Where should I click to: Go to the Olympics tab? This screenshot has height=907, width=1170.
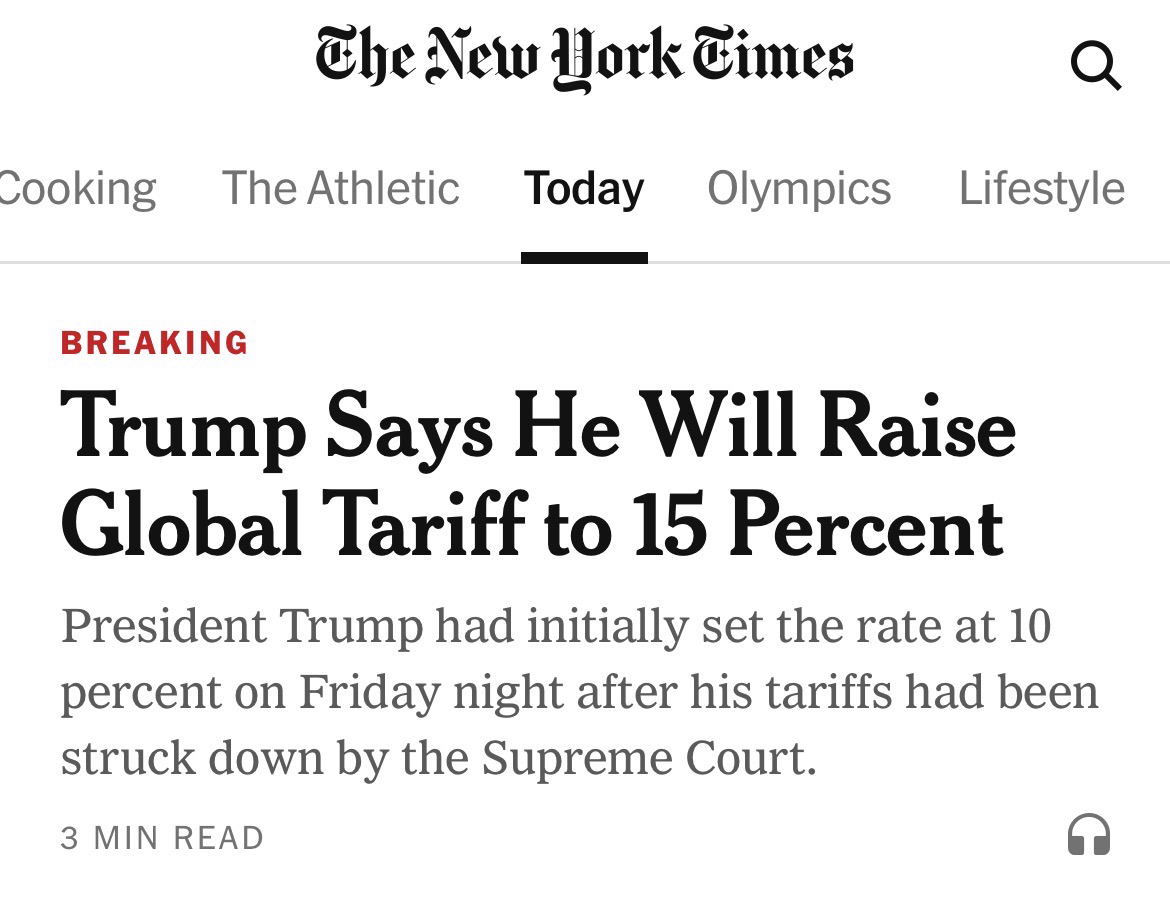(798, 188)
